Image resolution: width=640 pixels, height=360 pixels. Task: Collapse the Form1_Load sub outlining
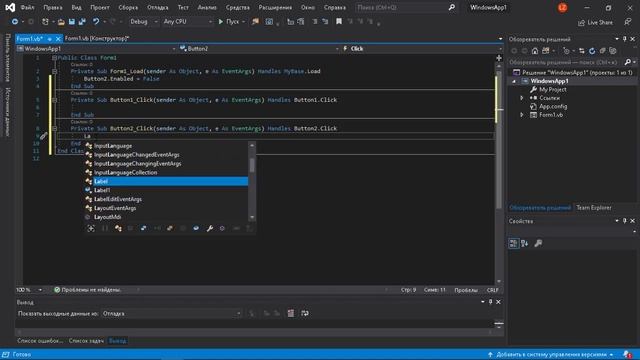click(x=54, y=71)
